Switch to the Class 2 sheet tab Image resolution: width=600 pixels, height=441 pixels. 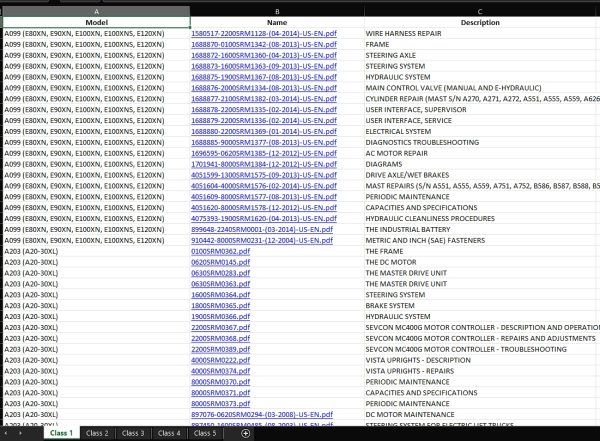pos(97,433)
